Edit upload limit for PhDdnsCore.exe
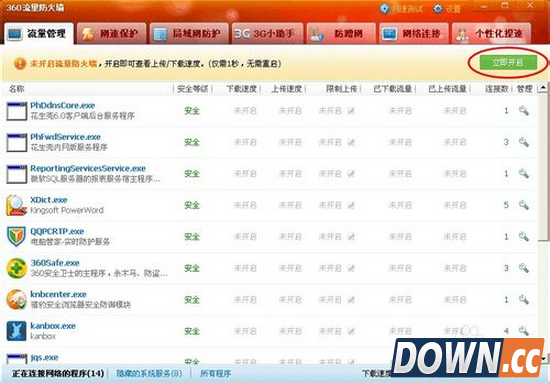The width and height of the screenshot is (550, 383). coord(351,111)
